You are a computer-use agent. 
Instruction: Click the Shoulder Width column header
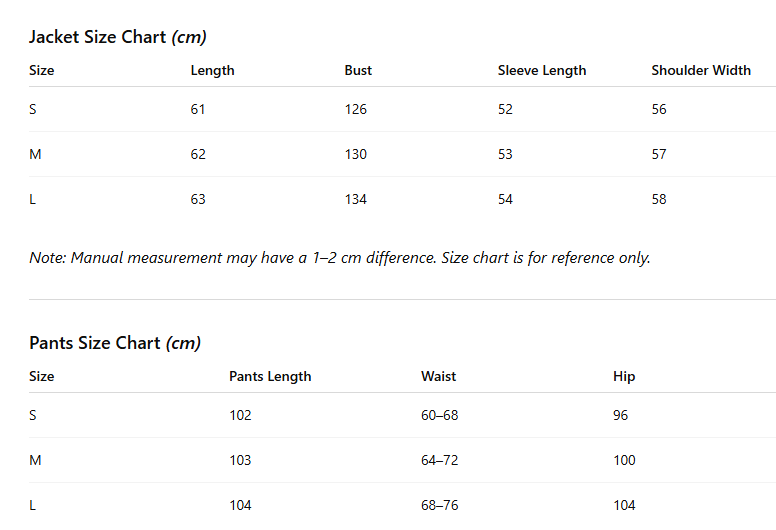701,70
